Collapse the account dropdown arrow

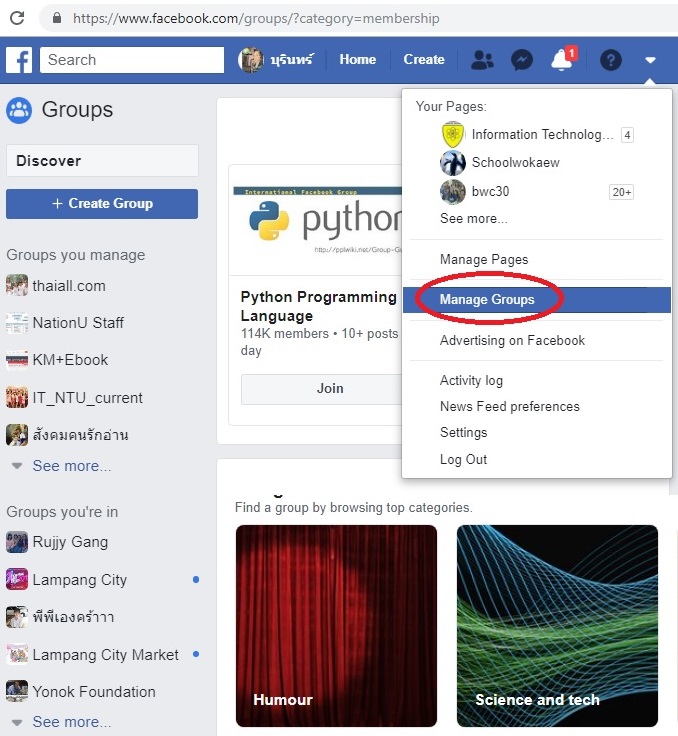650,60
